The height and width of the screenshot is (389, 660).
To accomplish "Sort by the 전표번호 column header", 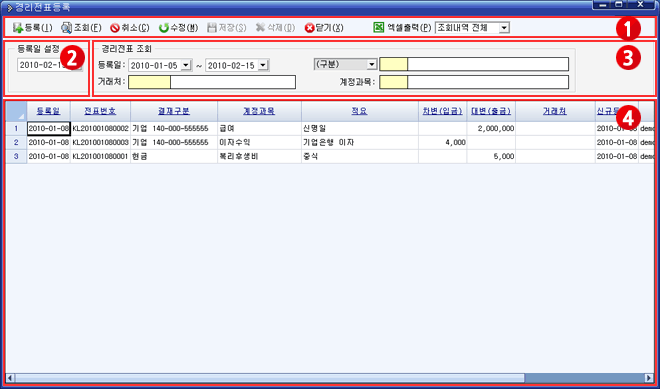I will pos(100,111).
